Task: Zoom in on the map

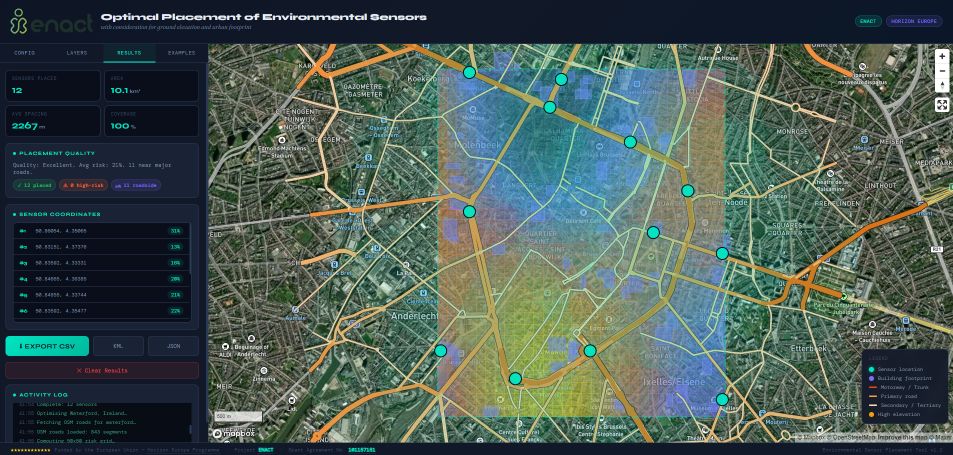Action: 941,56
